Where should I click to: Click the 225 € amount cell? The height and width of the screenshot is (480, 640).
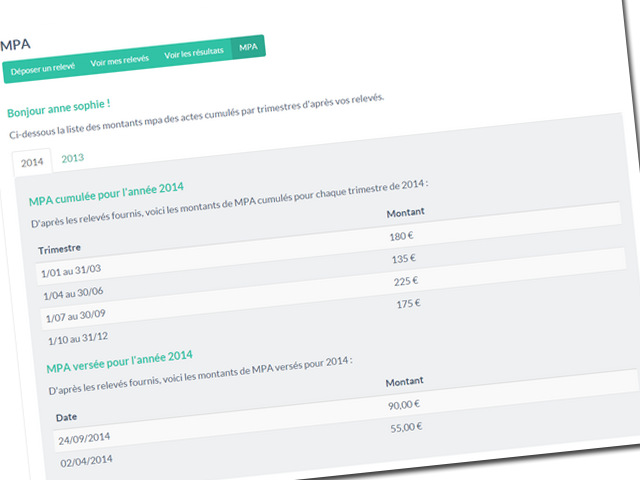point(405,282)
